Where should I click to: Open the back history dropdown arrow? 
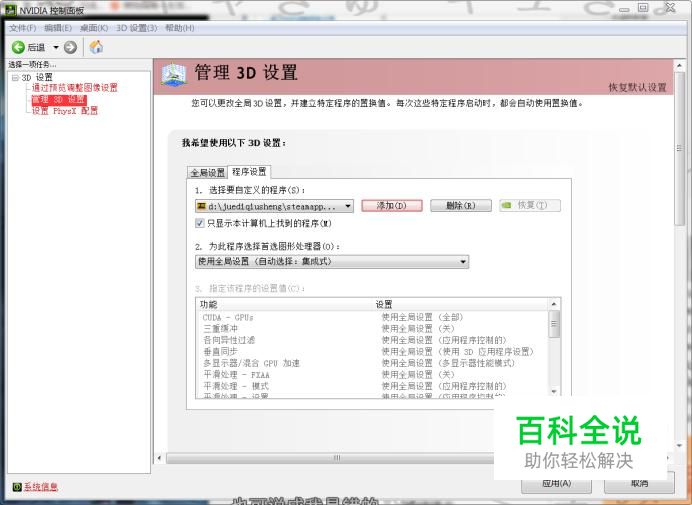(x=56, y=47)
